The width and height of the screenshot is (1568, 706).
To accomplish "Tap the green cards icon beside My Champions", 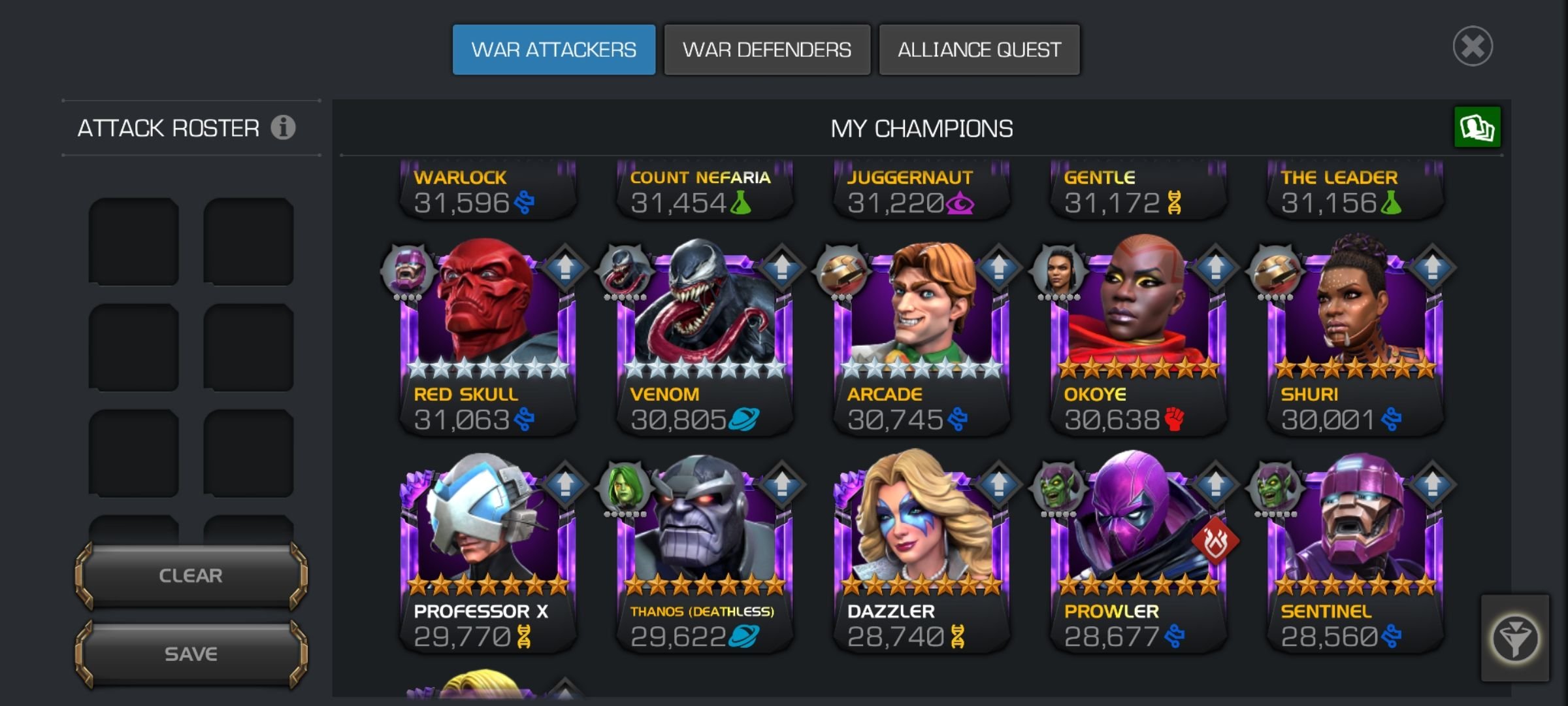I will pos(1477,127).
